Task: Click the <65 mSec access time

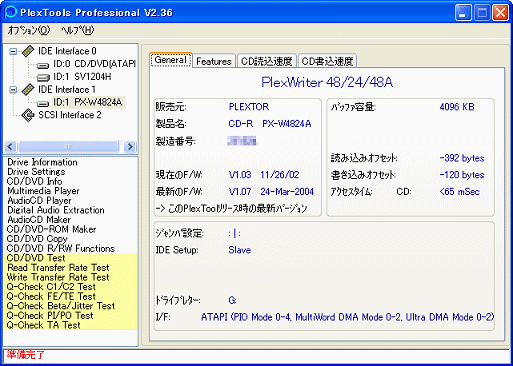Action: click(459, 192)
